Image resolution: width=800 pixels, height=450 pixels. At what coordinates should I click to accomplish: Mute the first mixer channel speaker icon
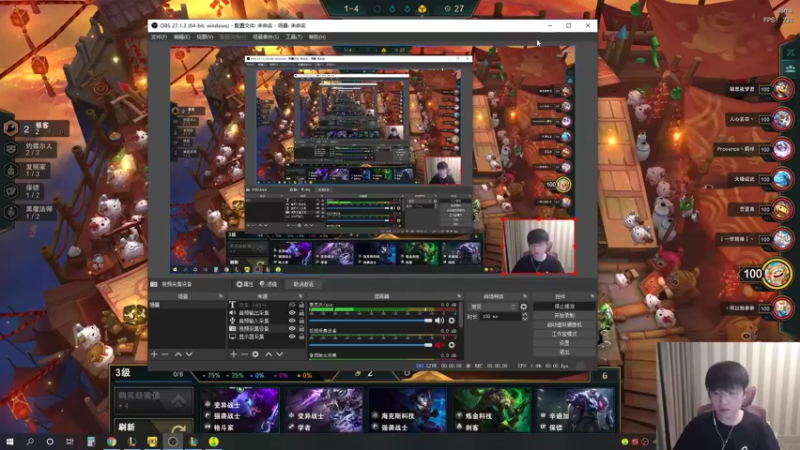(439, 320)
